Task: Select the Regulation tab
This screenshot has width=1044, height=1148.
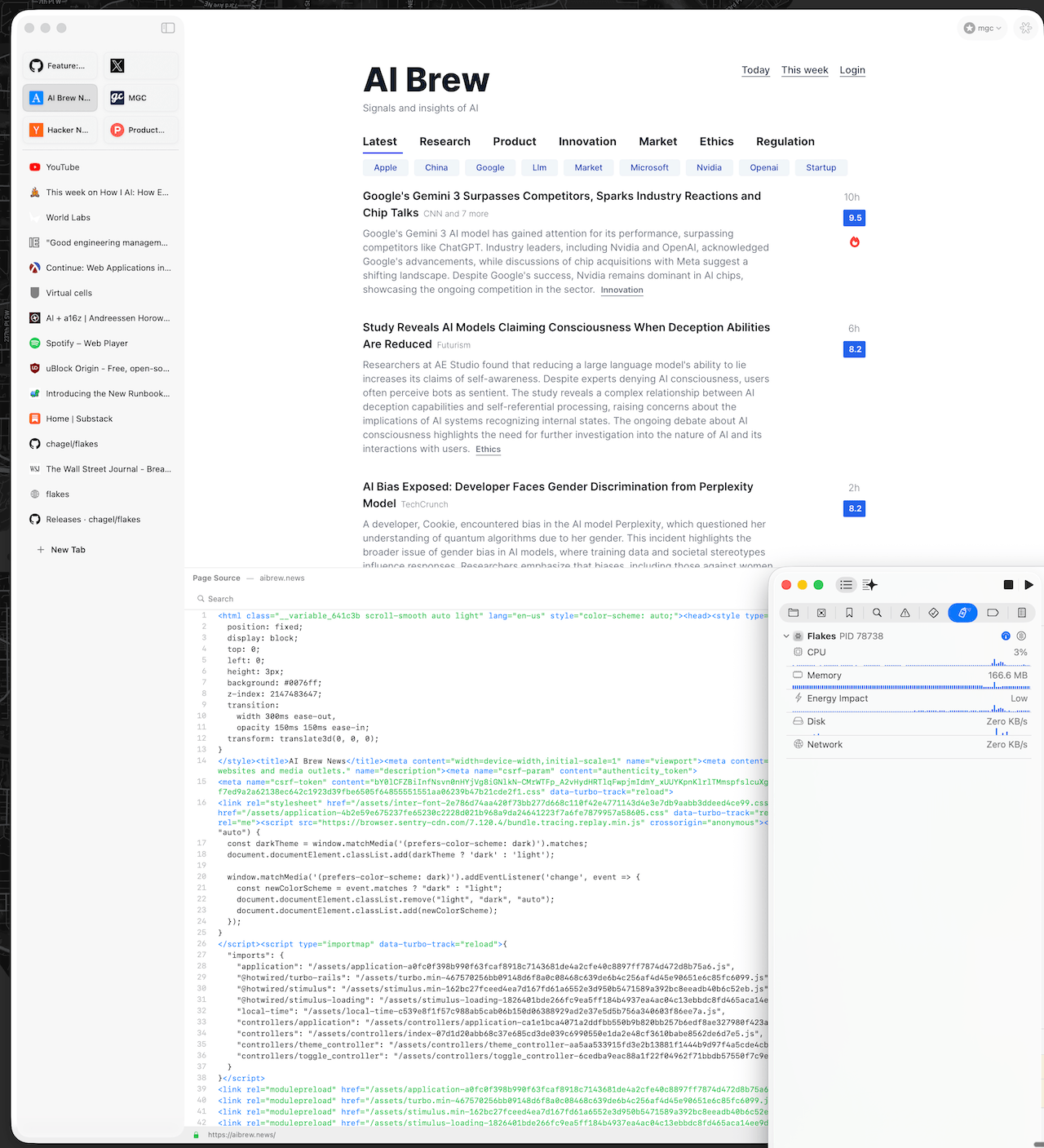Action: 785,142
